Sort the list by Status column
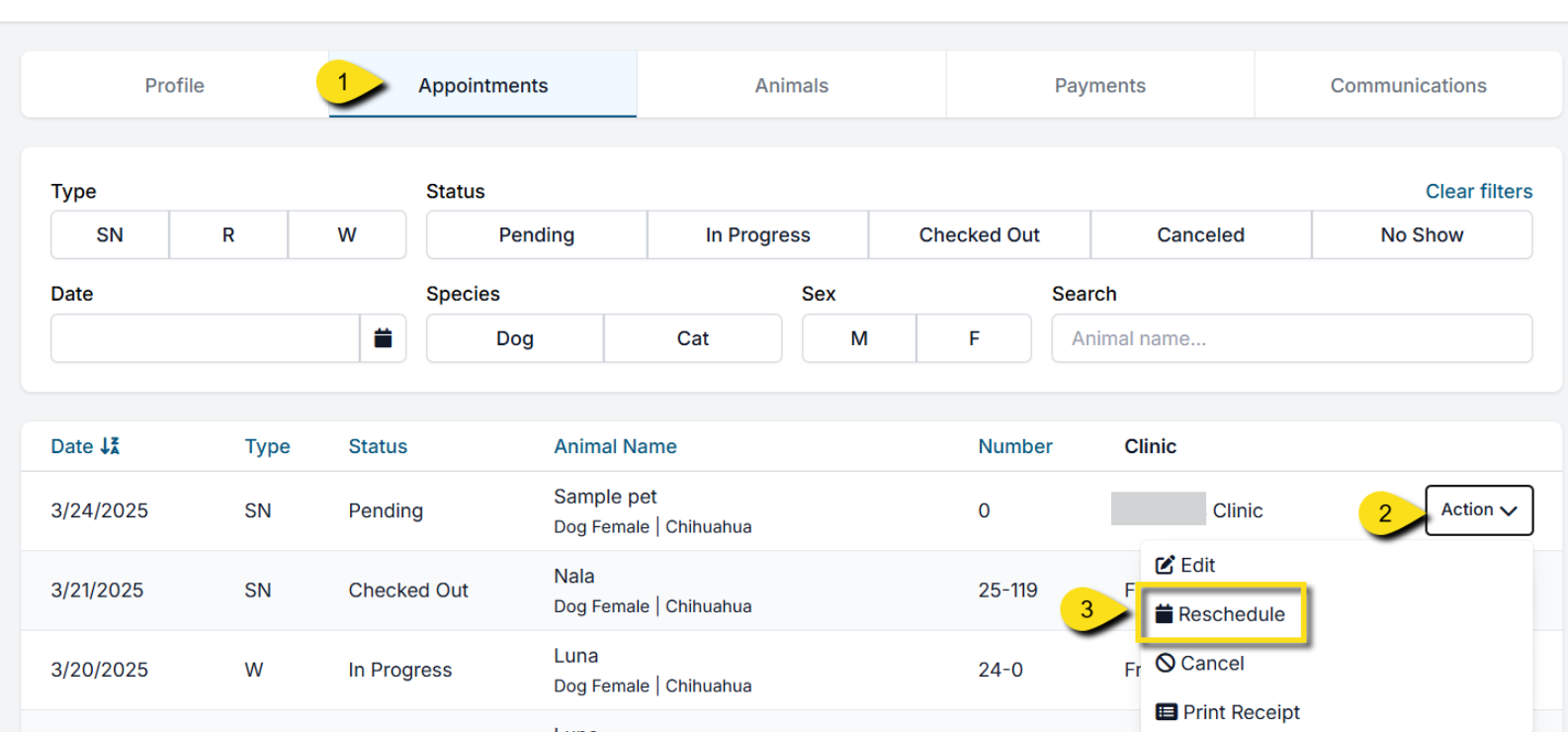Image resolution: width=1568 pixels, height=732 pixels. [378, 446]
